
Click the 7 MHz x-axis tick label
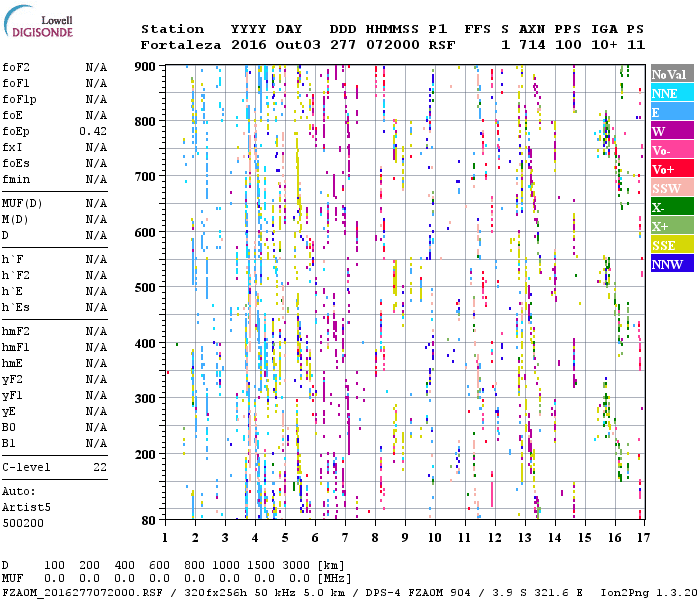click(x=345, y=538)
